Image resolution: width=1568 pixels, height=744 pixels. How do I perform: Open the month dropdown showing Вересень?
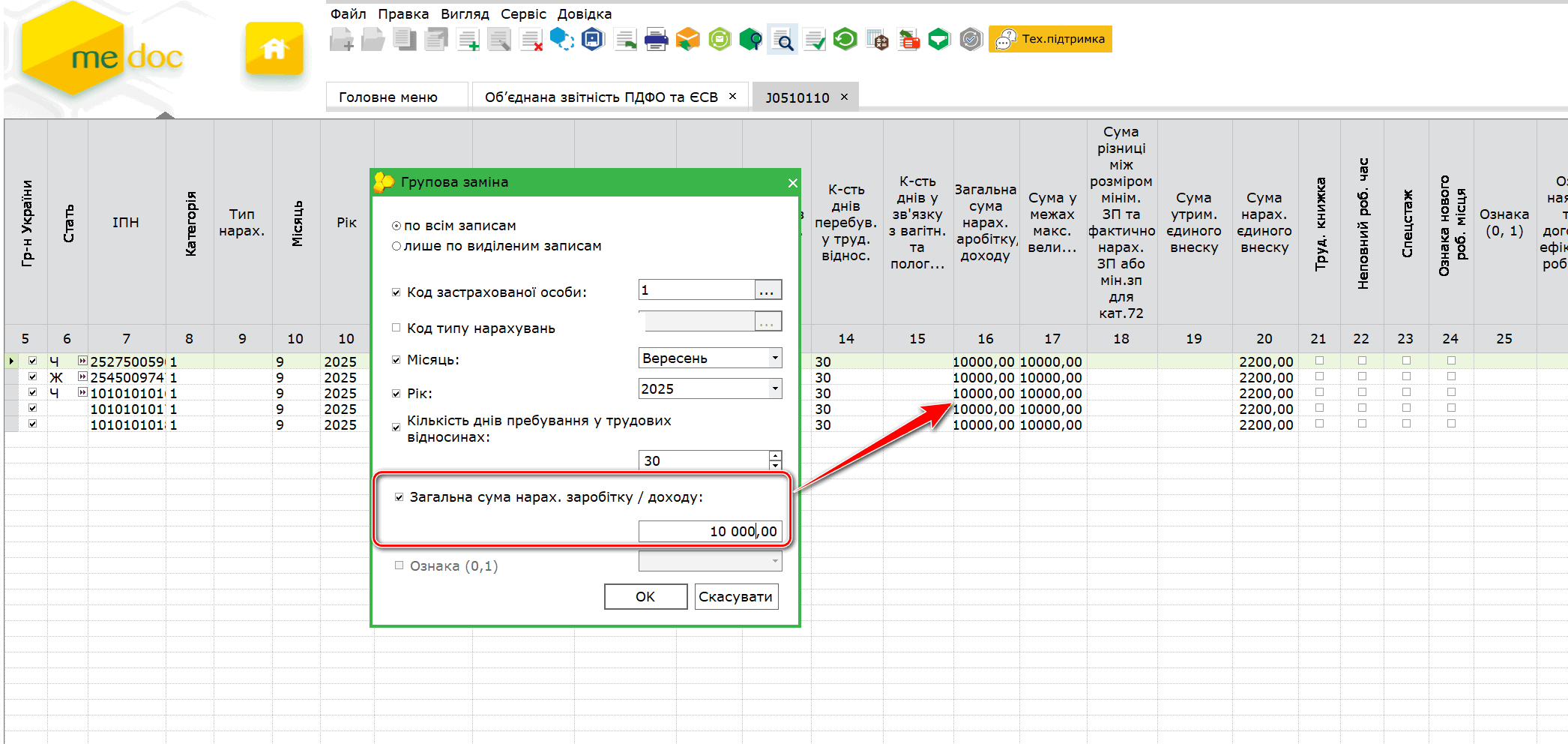pyautogui.click(x=775, y=358)
